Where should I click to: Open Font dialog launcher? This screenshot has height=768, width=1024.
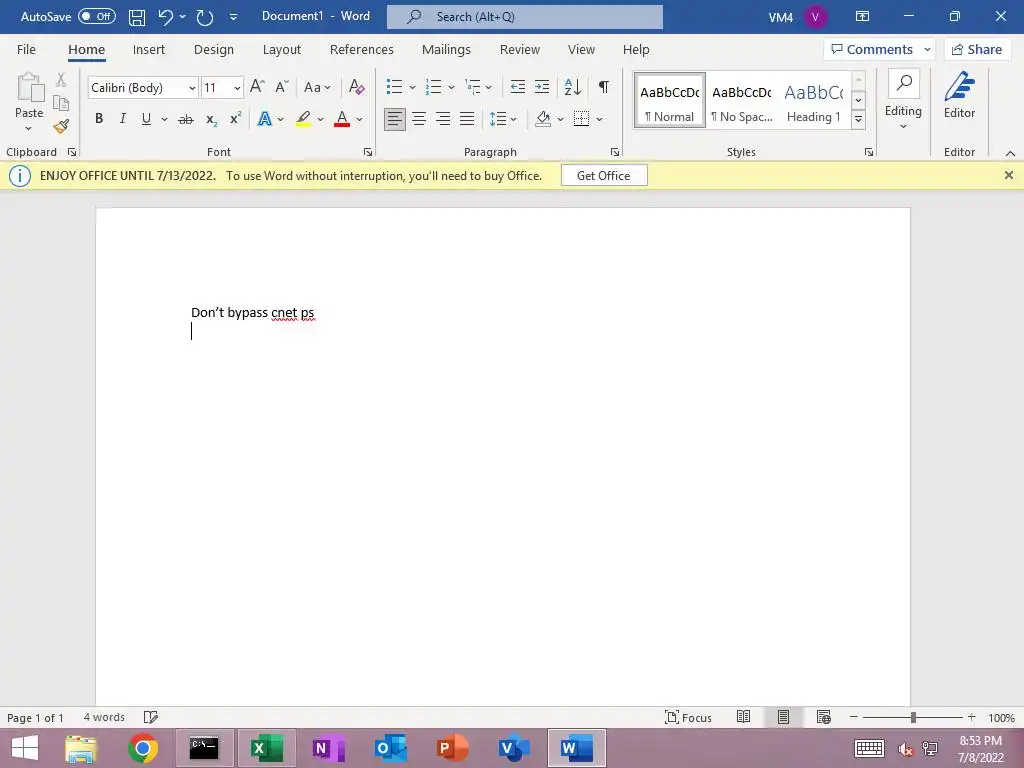pos(368,152)
